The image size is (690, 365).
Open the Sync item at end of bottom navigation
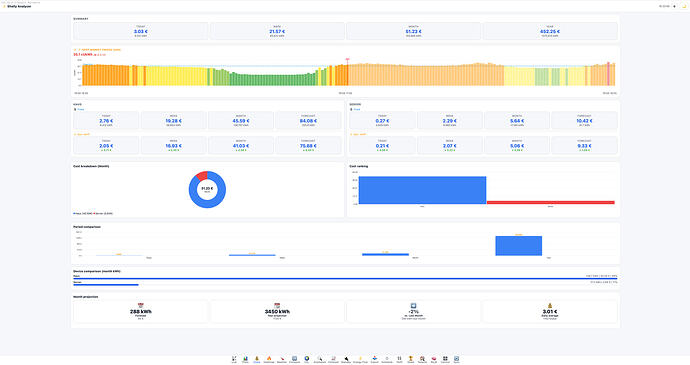coord(456,360)
